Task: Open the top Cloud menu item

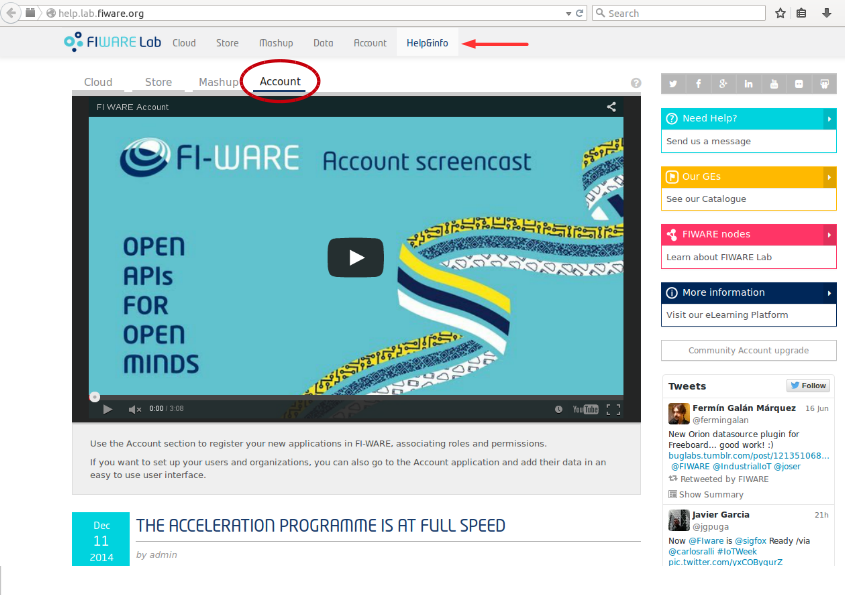Action: pos(184,43)
